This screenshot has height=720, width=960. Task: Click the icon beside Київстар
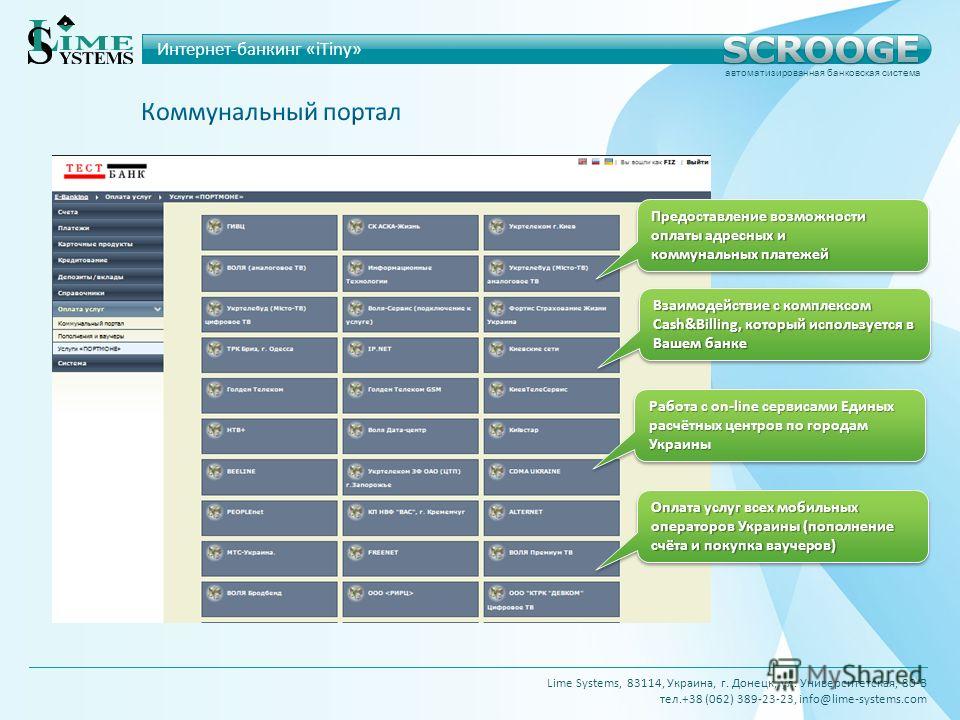[x=497, y=430]
